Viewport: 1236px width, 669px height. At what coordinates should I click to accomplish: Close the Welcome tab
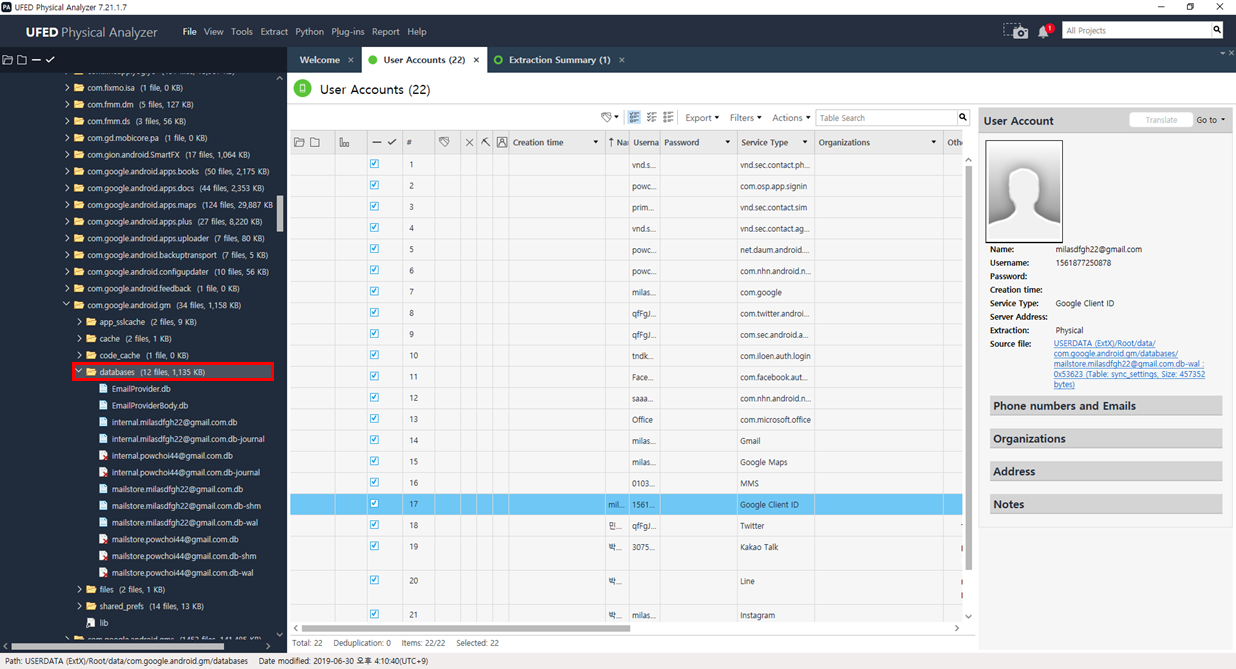(351, 60)
